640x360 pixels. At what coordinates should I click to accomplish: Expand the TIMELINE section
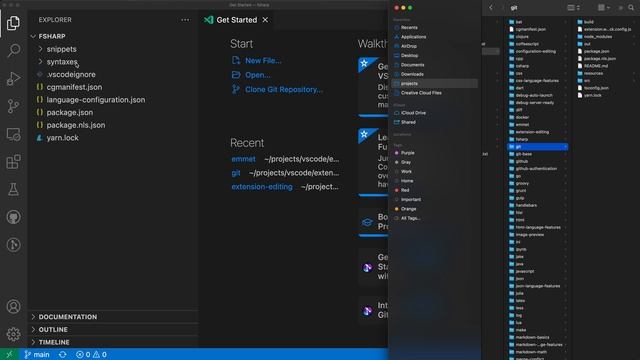tap(54, 342)
